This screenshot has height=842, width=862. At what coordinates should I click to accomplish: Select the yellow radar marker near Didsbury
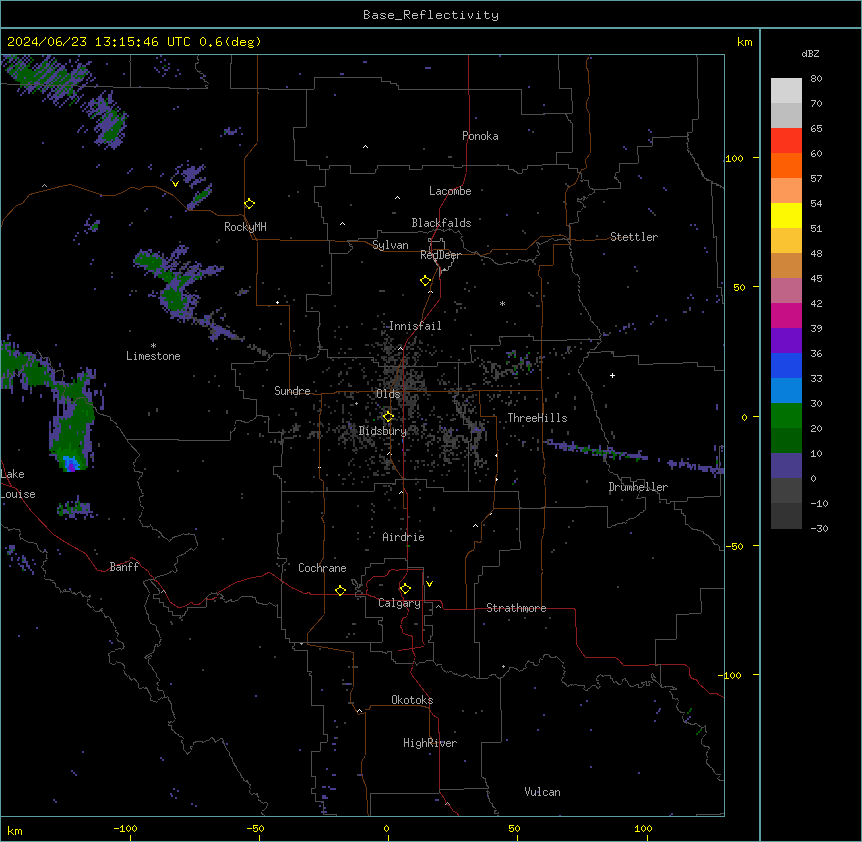(388, 417)
